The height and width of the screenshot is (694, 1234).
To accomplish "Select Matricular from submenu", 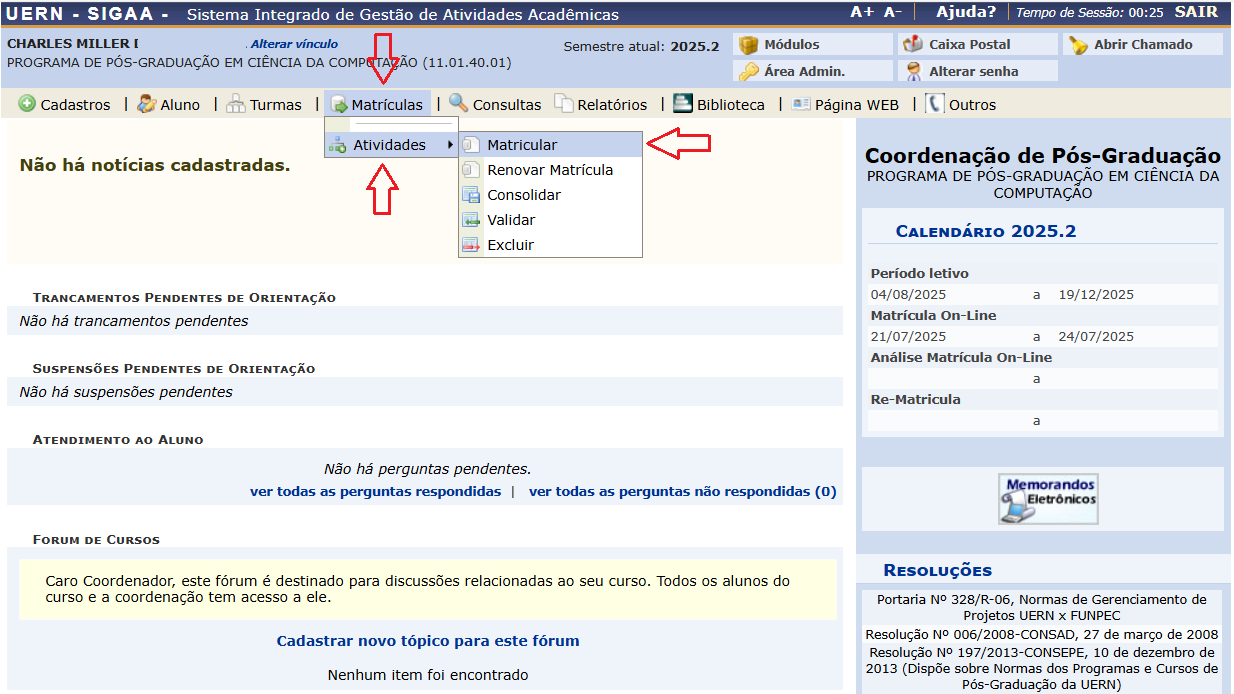I will click(522, 145).
